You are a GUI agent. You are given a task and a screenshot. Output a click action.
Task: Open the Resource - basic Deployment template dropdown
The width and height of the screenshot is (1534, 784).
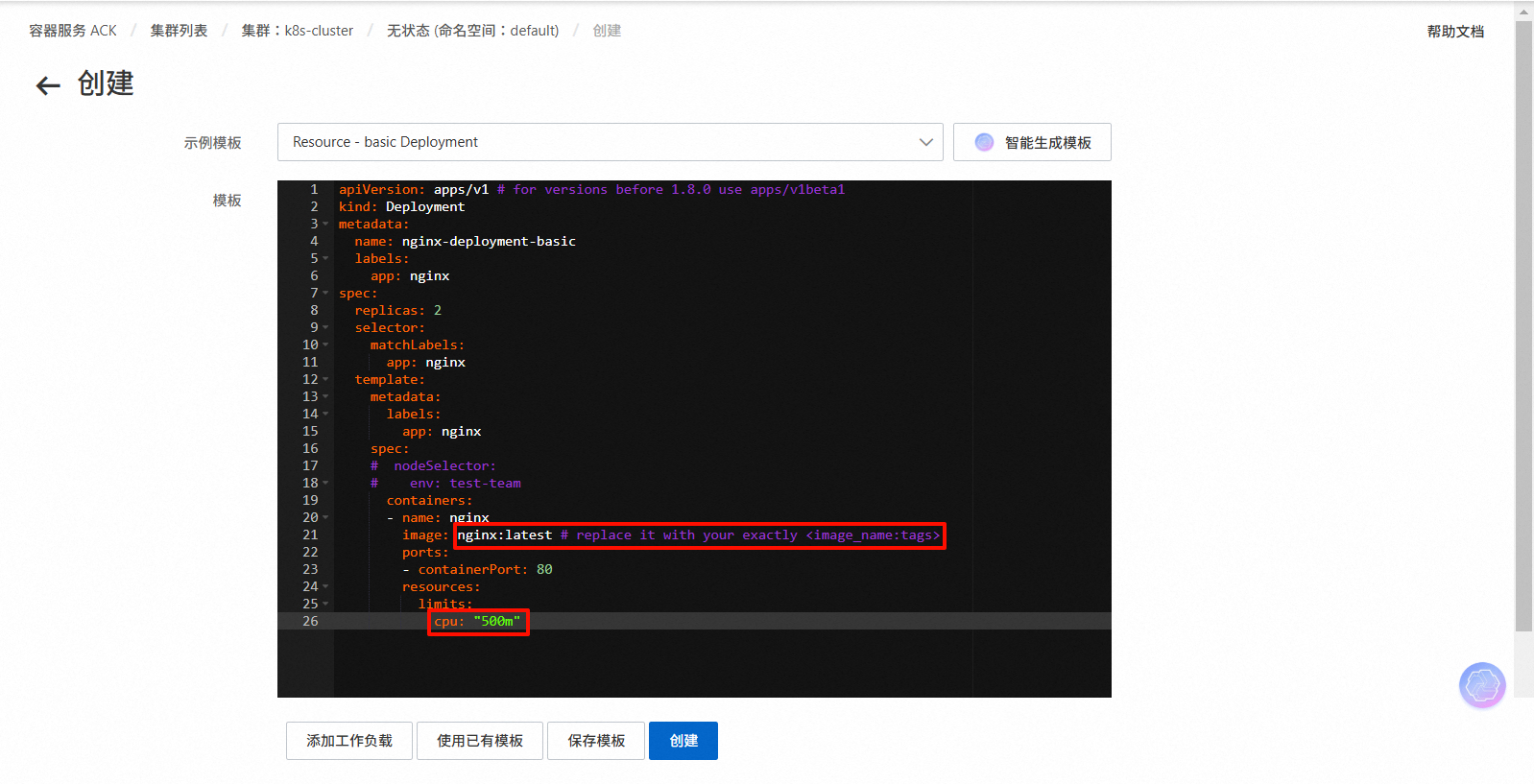pyautogui.click(x=610, y=142)
